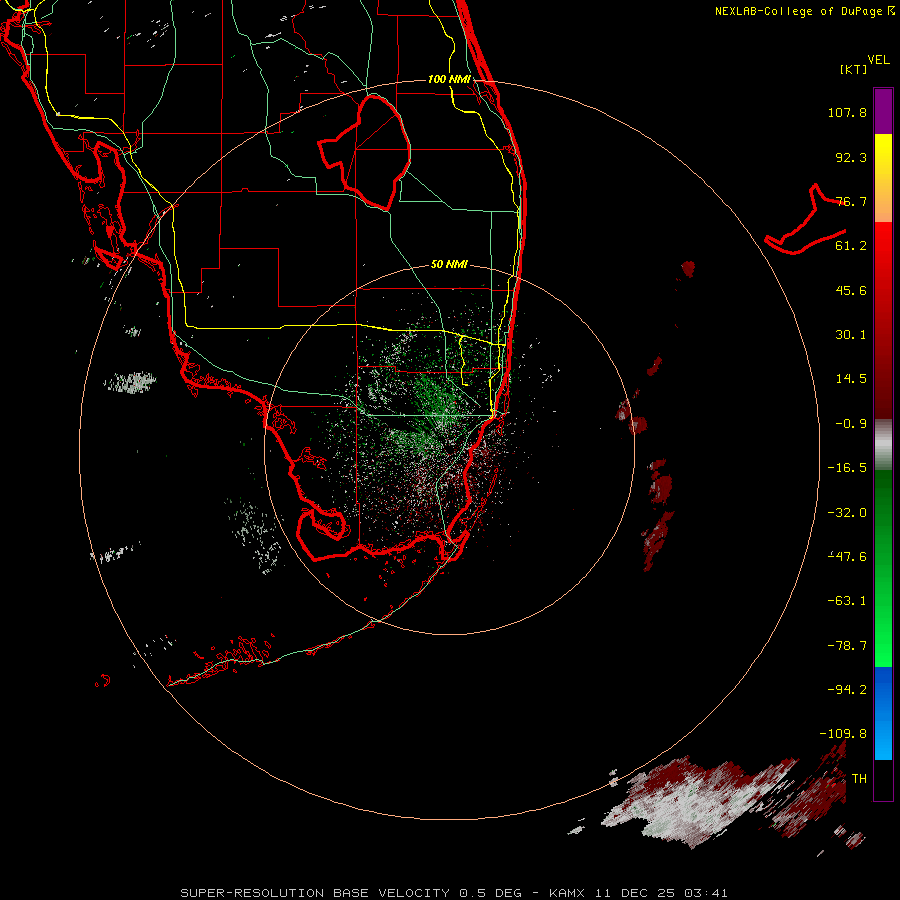Select the 92.3 velocity scale value
Viewport: 900px width, 900px height.
coord(851,157)
